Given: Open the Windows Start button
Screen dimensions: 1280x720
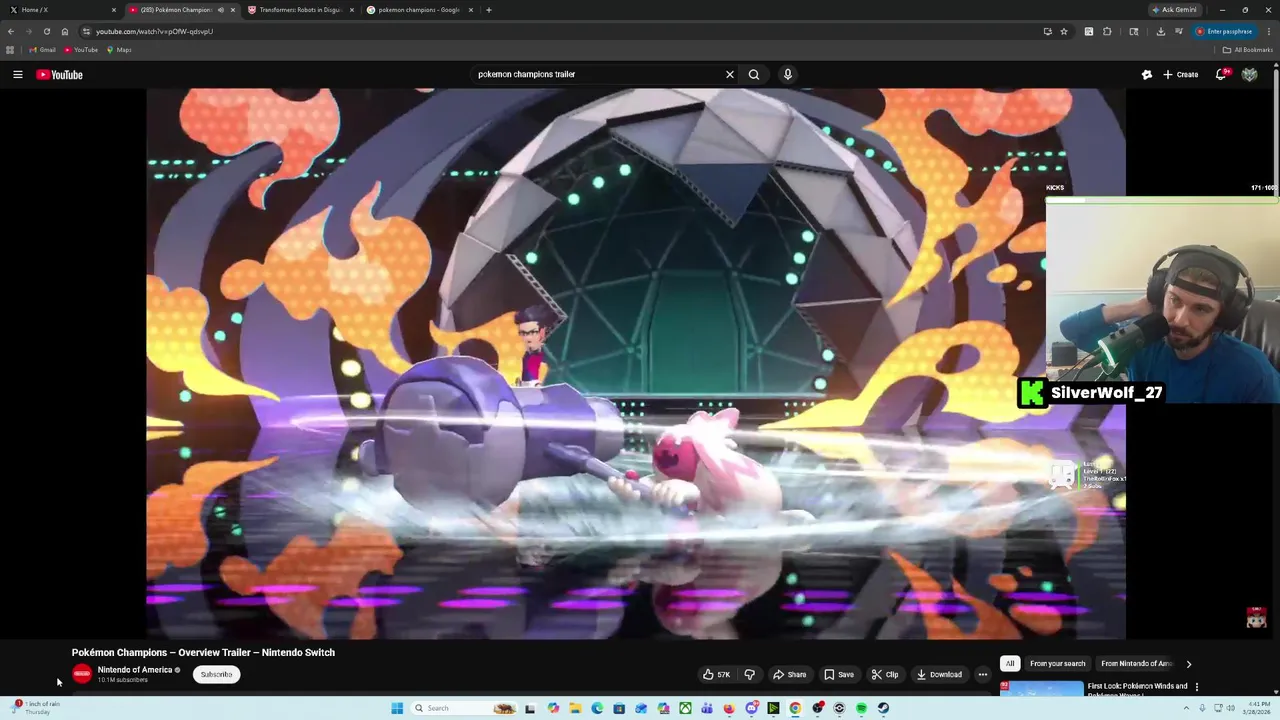Looking at the screenshot, I should click(x=397, y=708).
